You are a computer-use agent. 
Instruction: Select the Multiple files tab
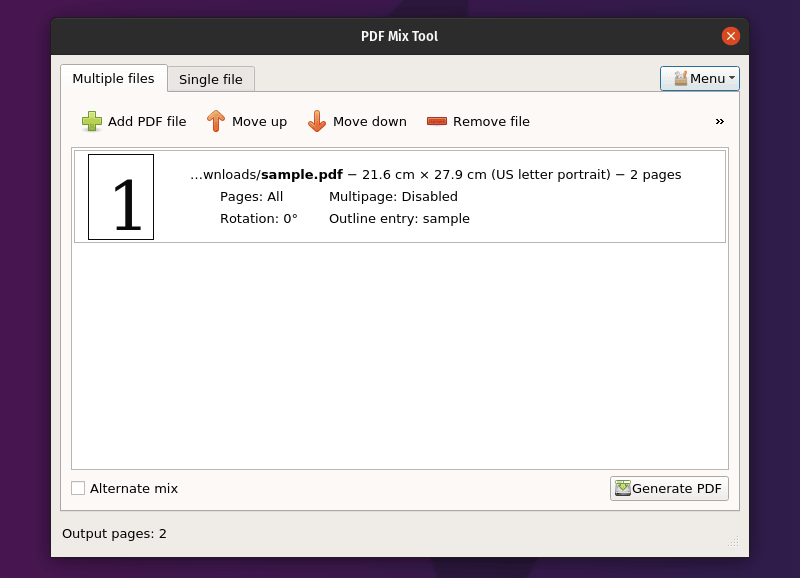tap(113, 78)
